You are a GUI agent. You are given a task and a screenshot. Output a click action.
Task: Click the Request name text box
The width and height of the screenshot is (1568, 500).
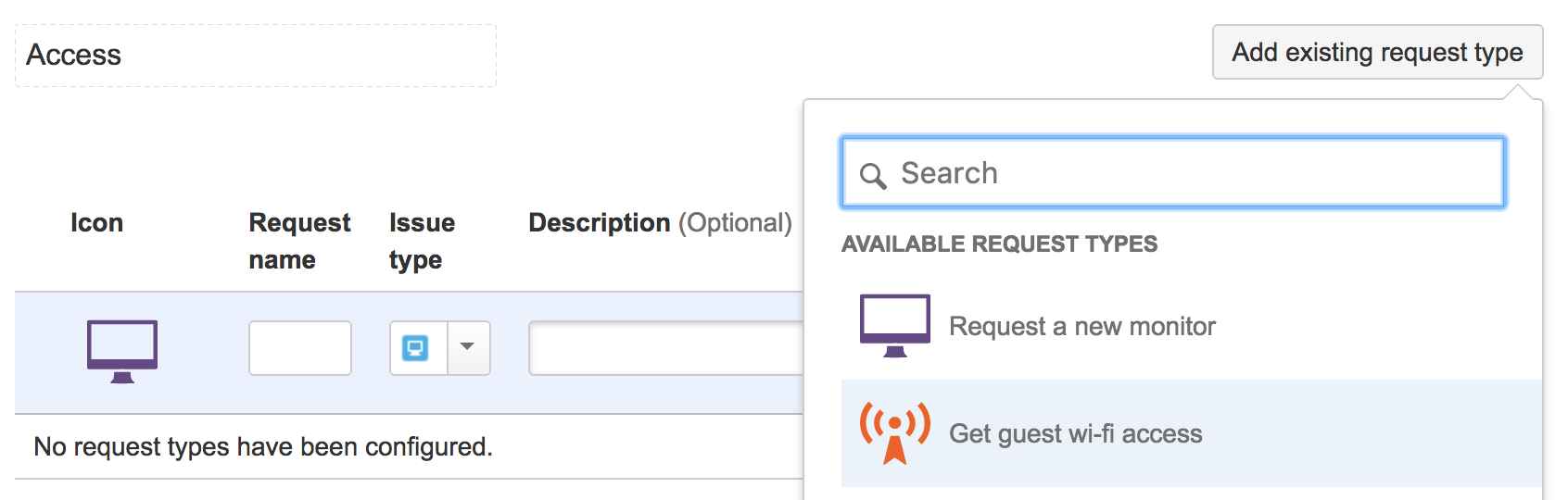point(300,348)
